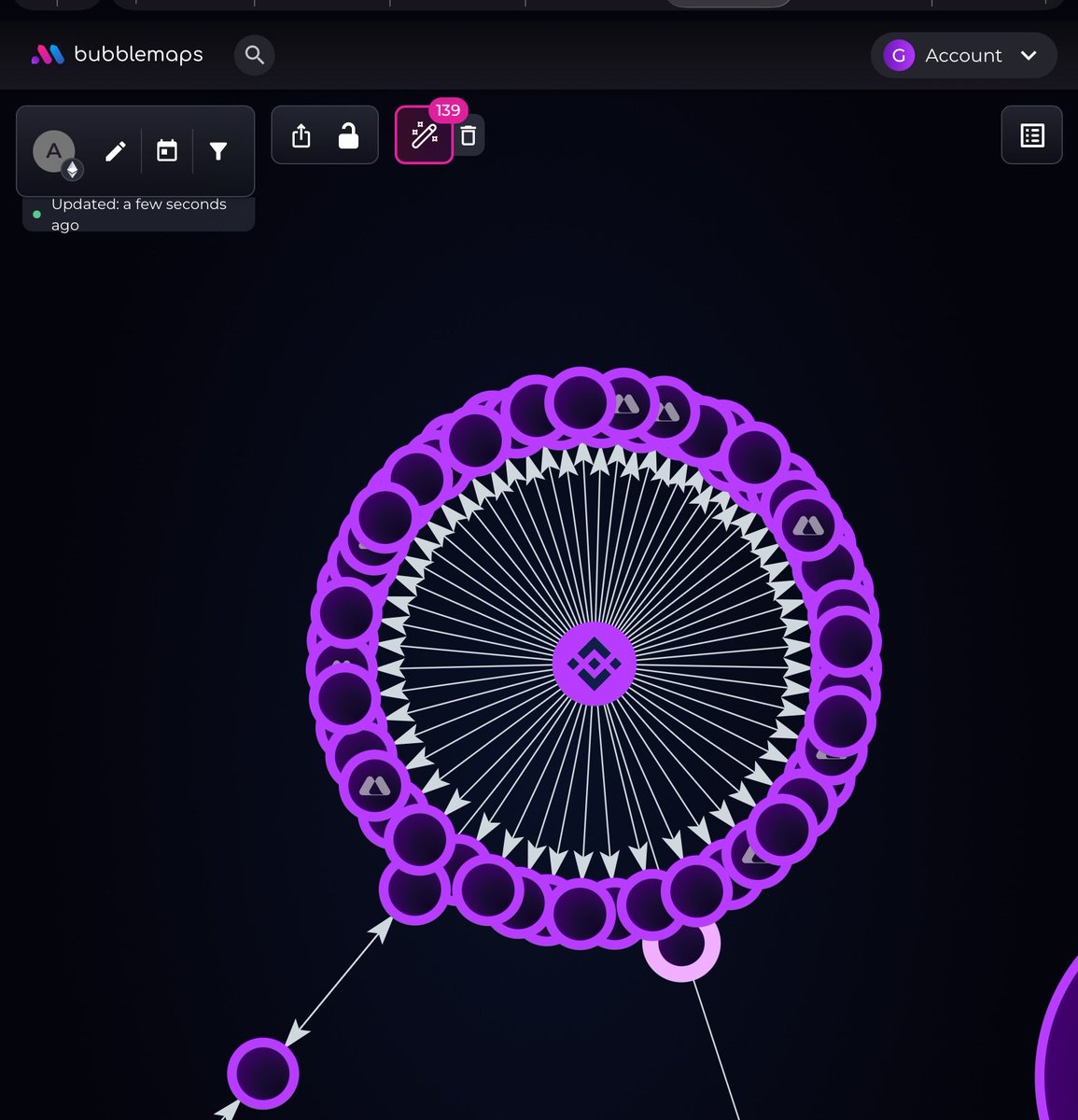The width and height of the screenshot is (1078, 1120).
Task: Click the purple G account avatar
Action: [899, 55]
